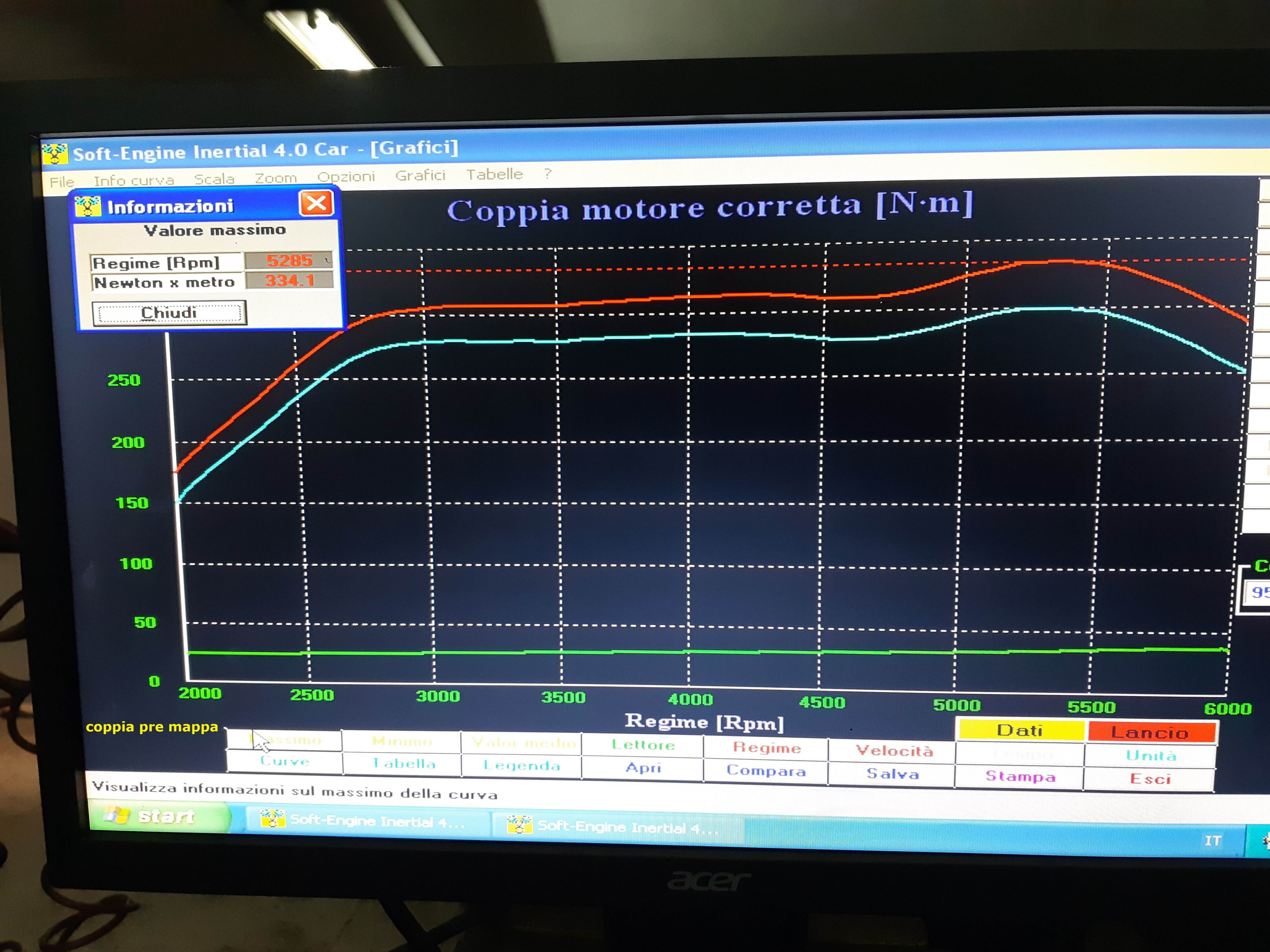The height and width of the screenshot is (952, 1270).
Task: Open the Tabelle menu
Action: 494,174
